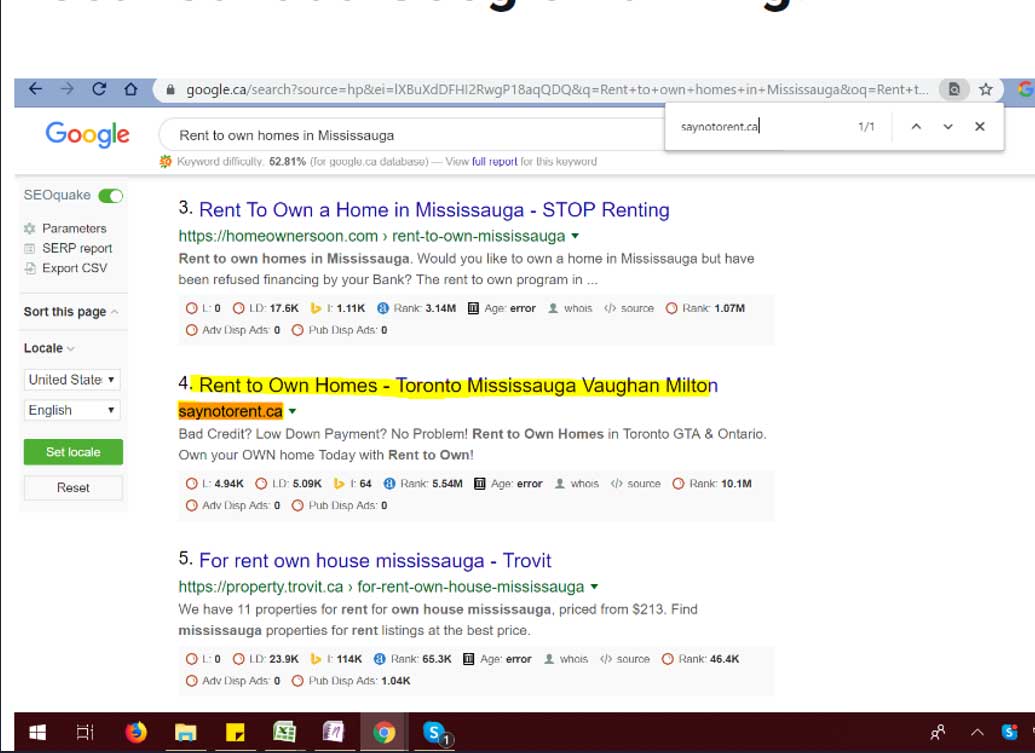
Task: Go to next find match
Action: [948, 127]
